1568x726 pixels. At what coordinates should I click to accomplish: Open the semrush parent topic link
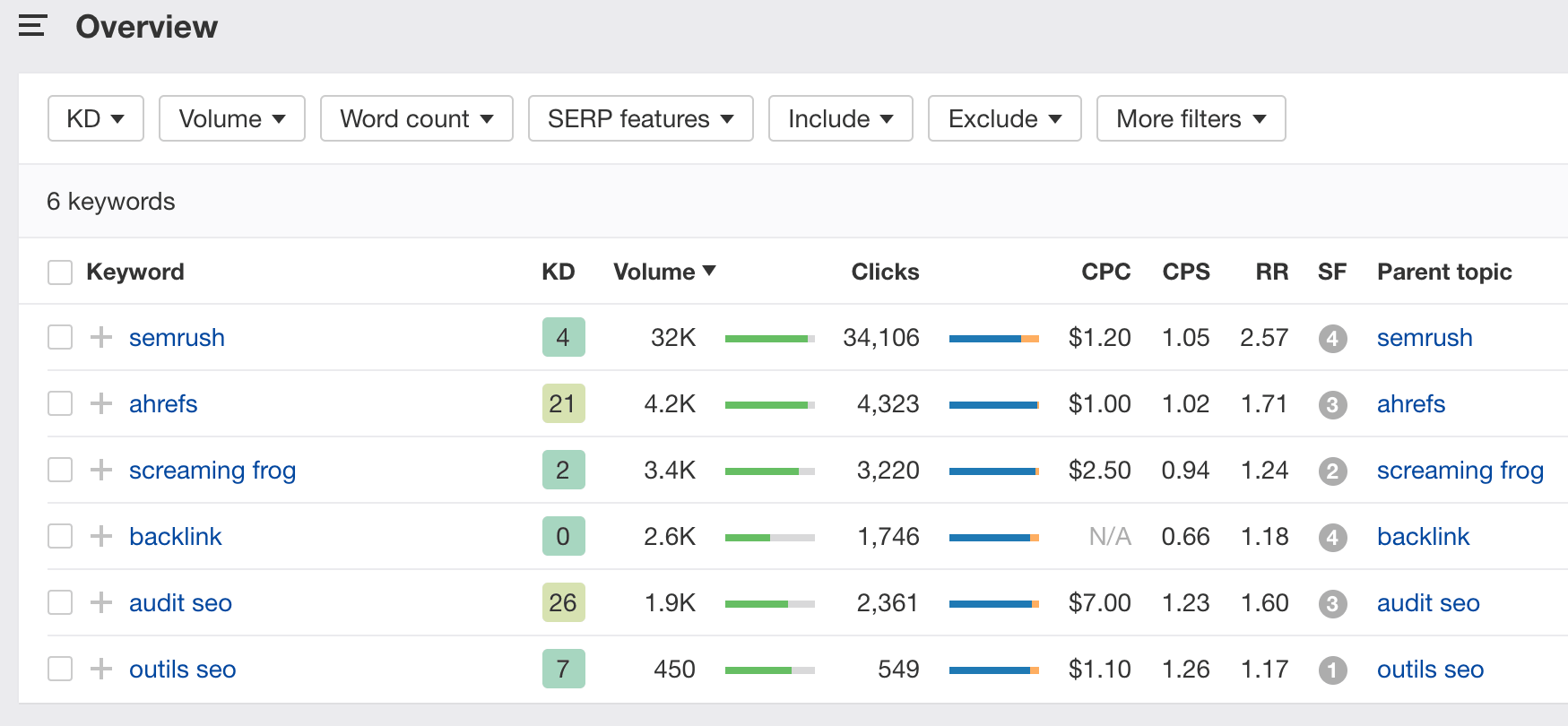(x=1425, y=338)
